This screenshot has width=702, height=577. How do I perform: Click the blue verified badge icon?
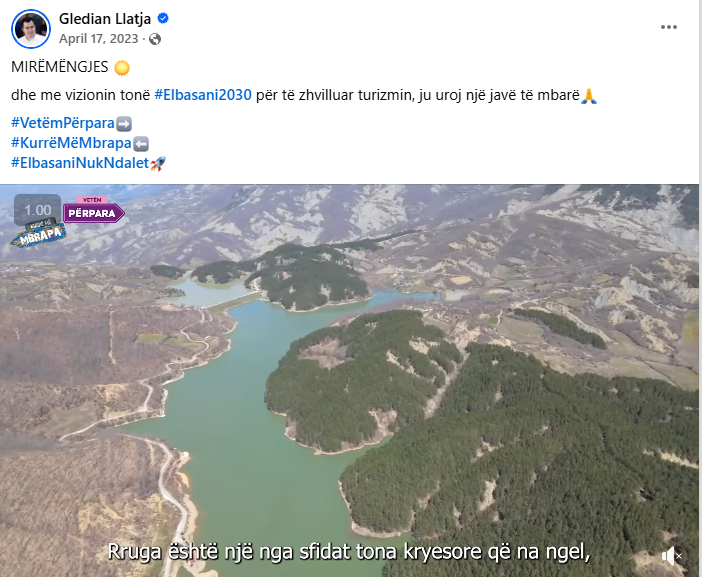point(163,18)
